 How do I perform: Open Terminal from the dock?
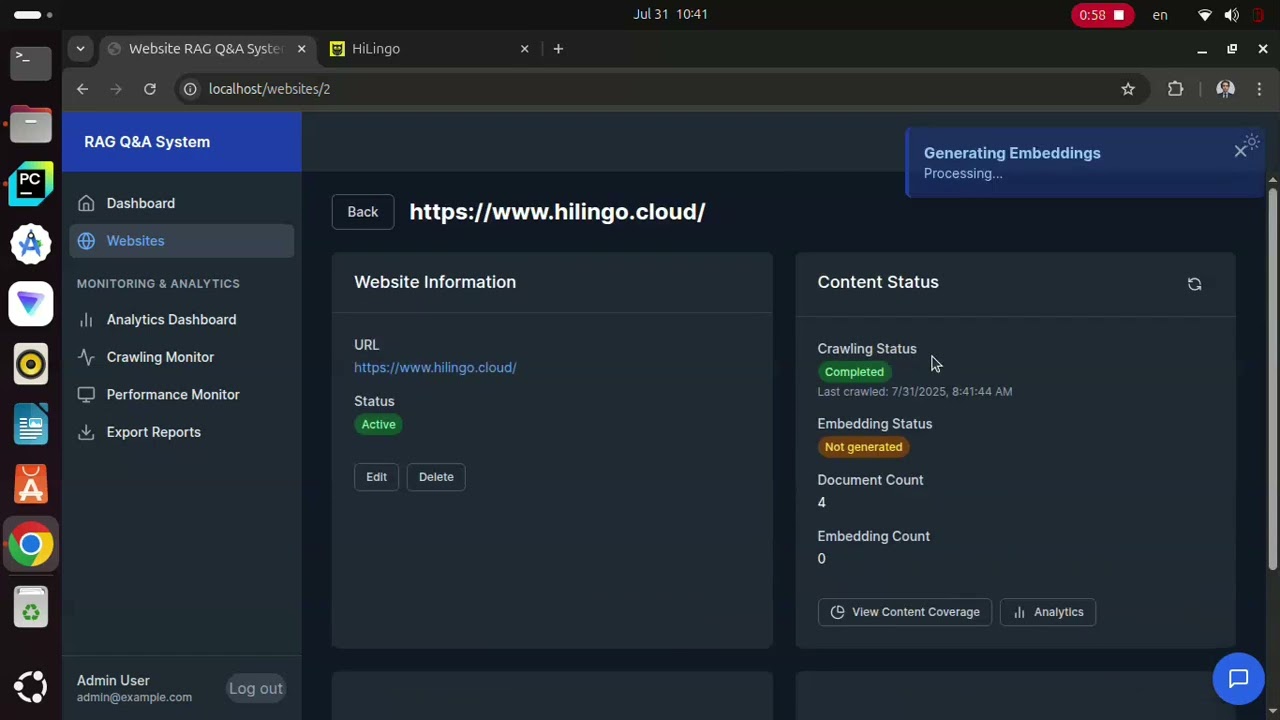(31, 62)
